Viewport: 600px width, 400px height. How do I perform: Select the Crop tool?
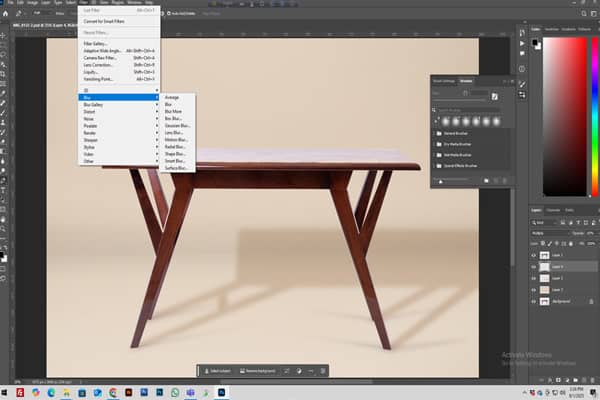(x=3, y=74)
